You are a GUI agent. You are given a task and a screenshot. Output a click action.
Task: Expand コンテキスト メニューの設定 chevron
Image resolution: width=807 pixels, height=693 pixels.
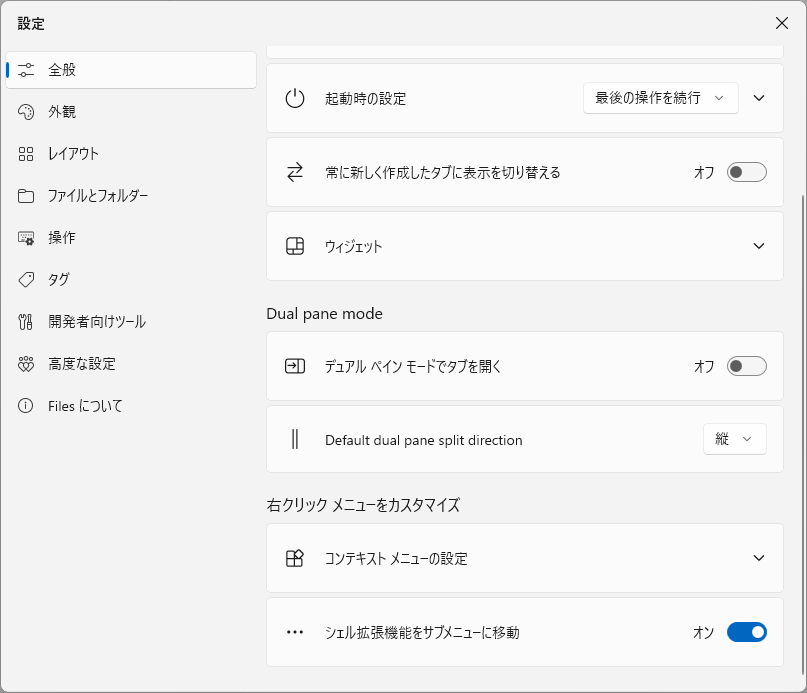(759, 558)
